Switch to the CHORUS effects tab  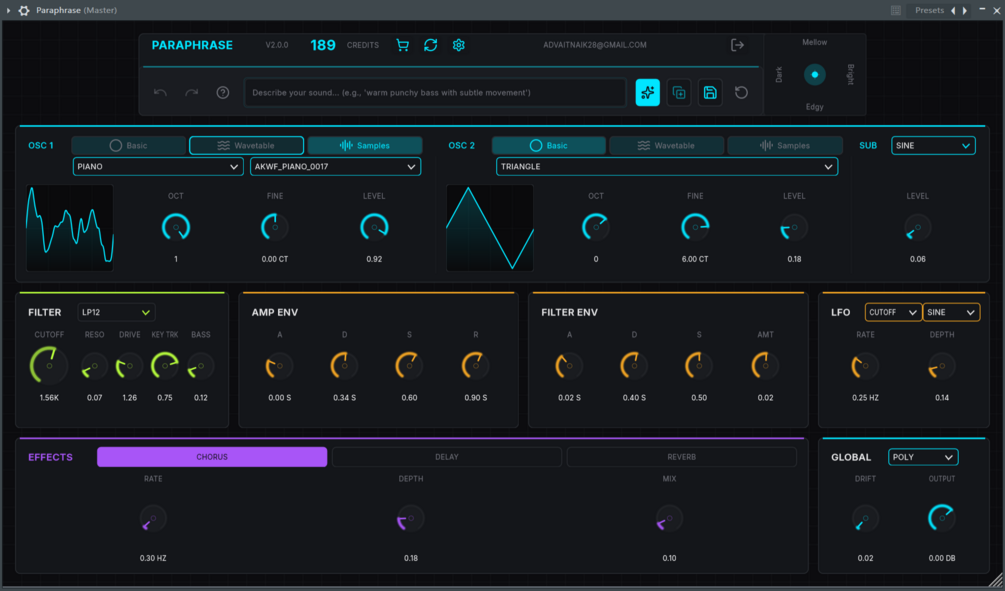pyautogui.click(x=212, y=457)
